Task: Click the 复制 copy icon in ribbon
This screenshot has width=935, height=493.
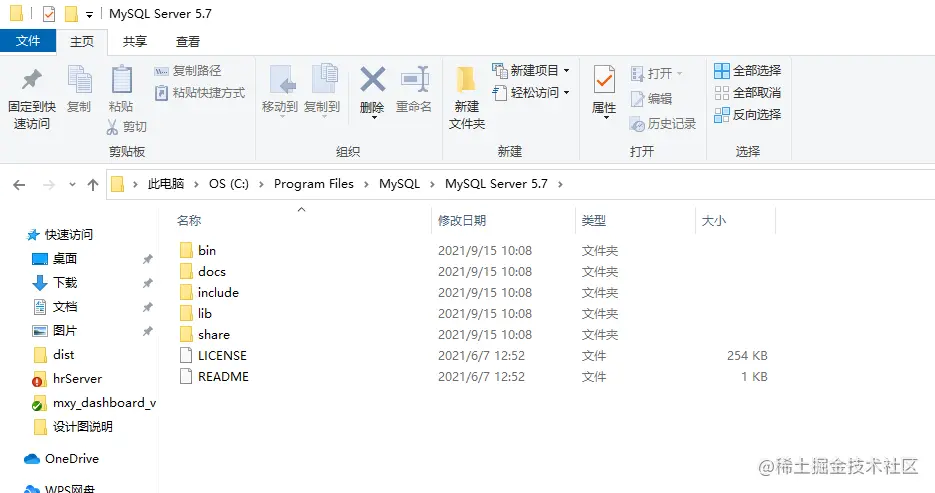Action: pos(79,80)
